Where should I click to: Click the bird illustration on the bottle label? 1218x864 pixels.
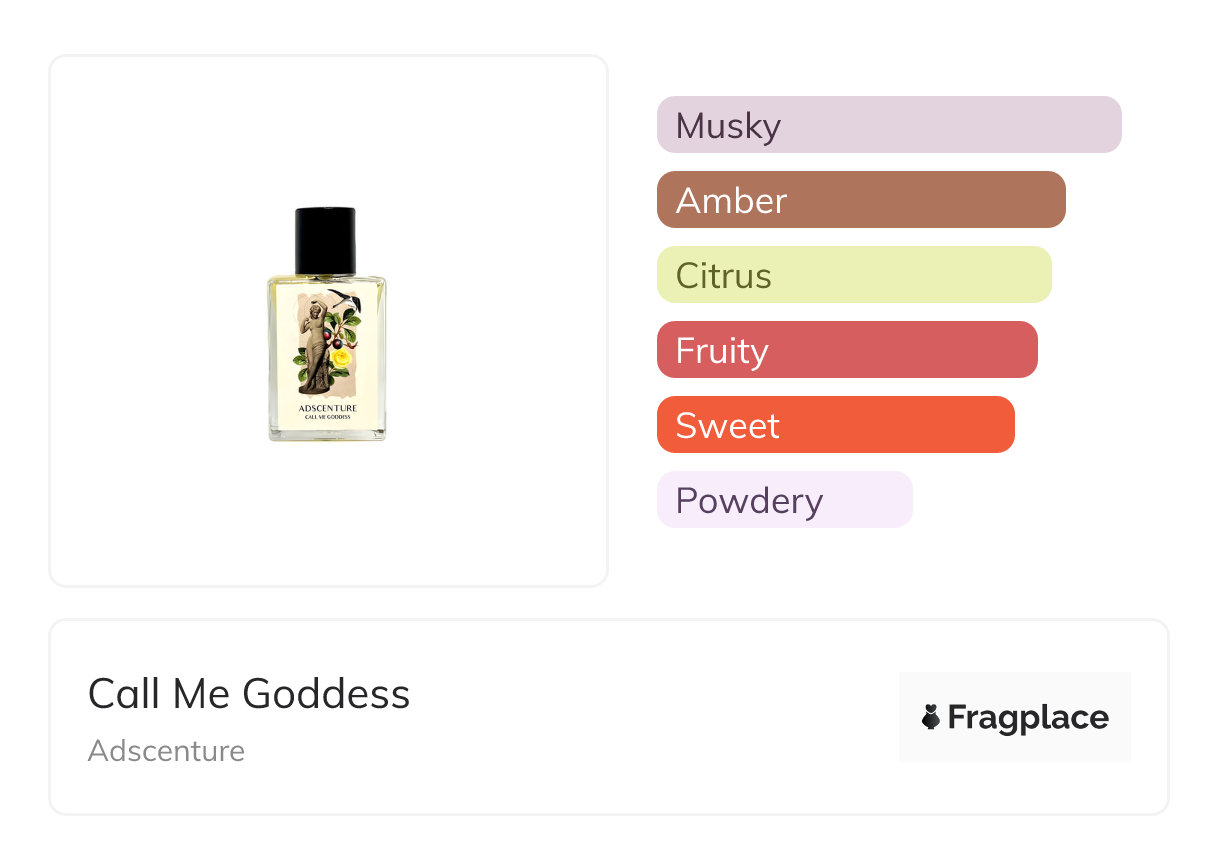click(345, 298)
